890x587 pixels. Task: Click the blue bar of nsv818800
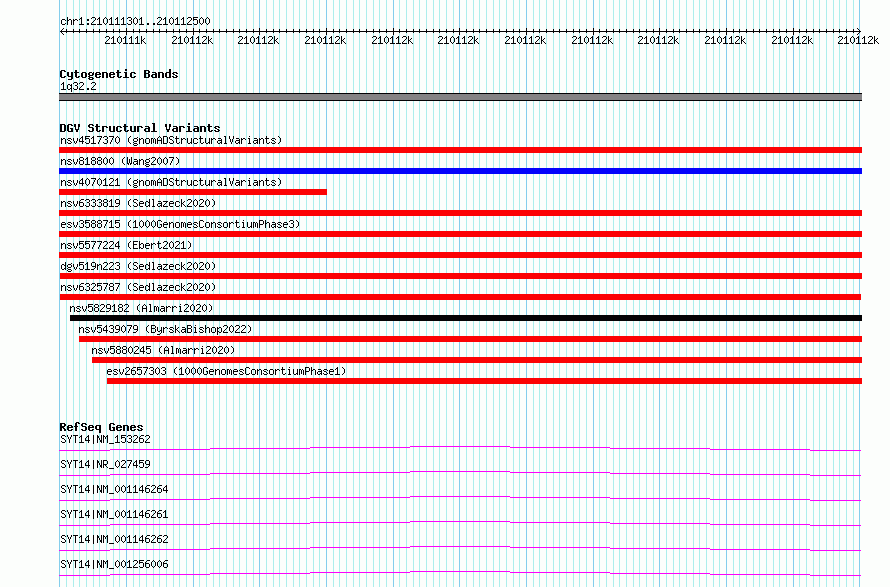460,171
